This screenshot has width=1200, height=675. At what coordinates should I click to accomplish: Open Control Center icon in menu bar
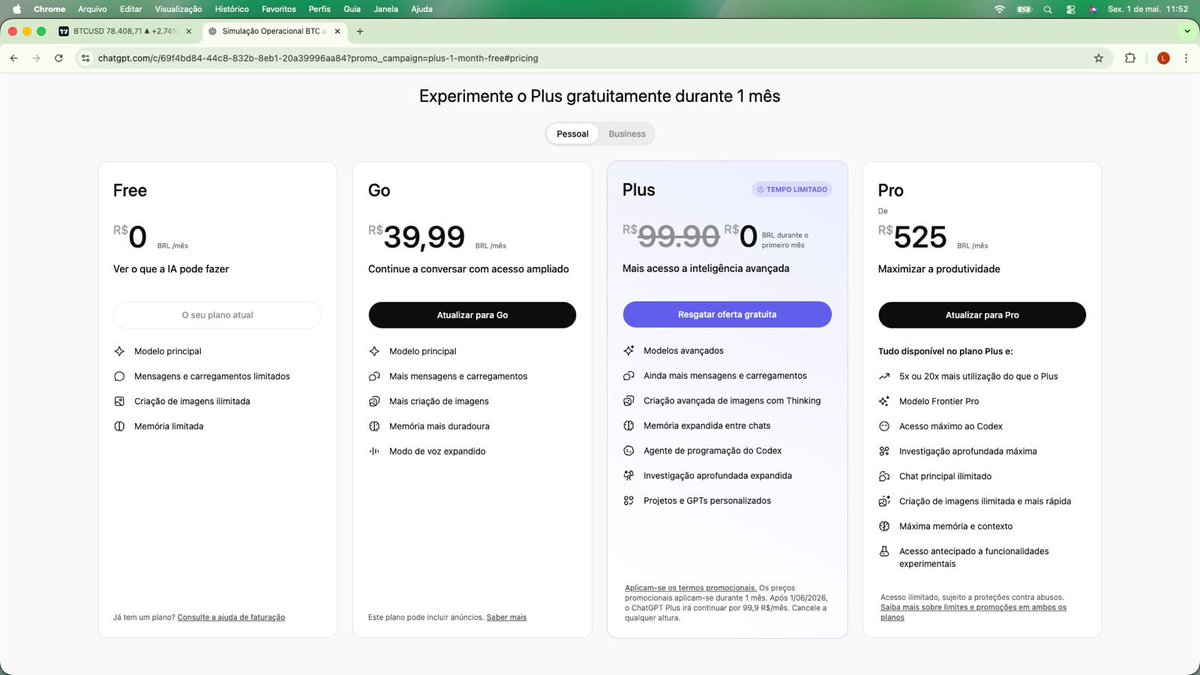tap(1071, 9)
